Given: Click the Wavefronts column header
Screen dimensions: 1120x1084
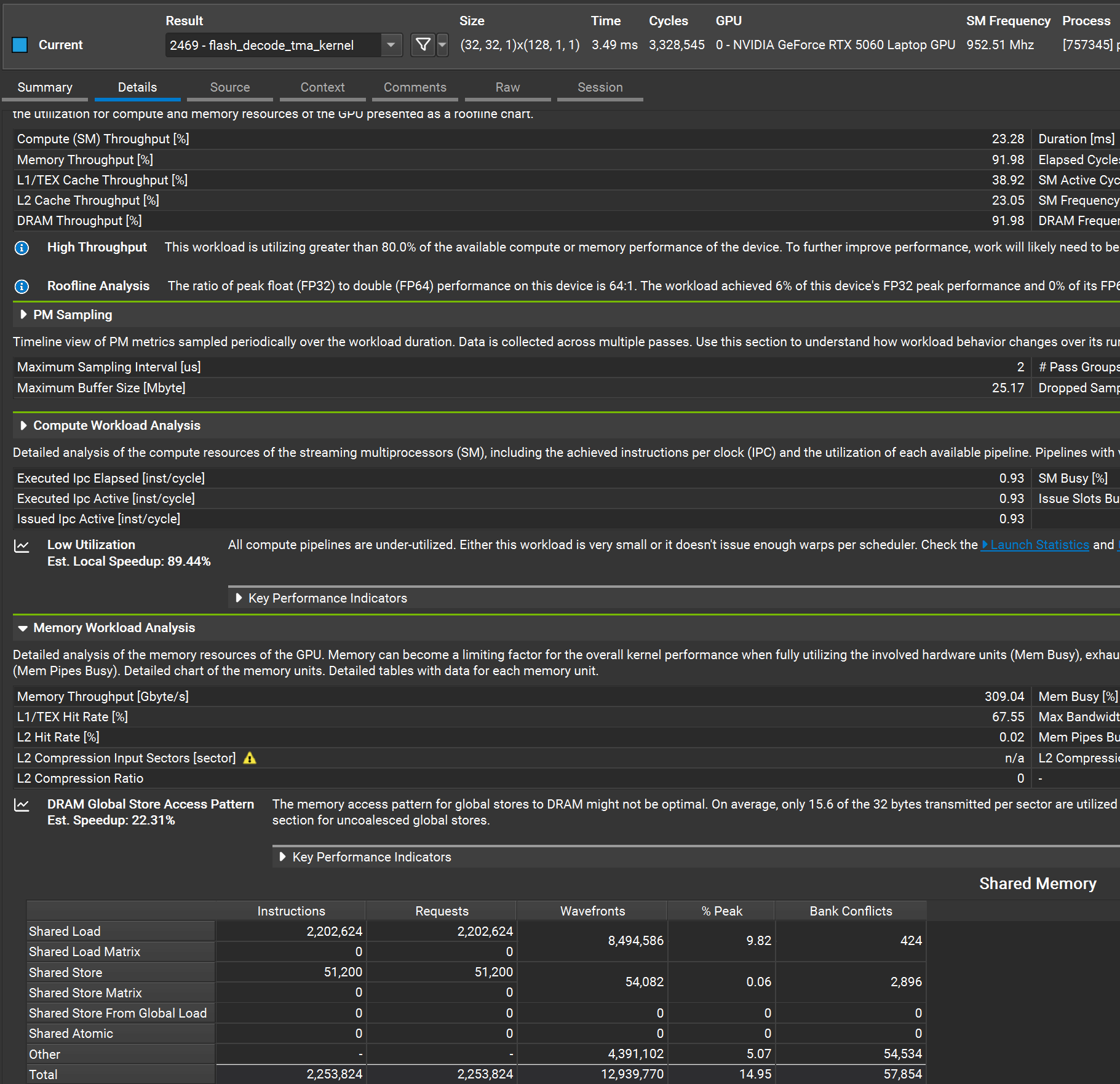Looking at the screenshot, I should (x=592, y=911).
